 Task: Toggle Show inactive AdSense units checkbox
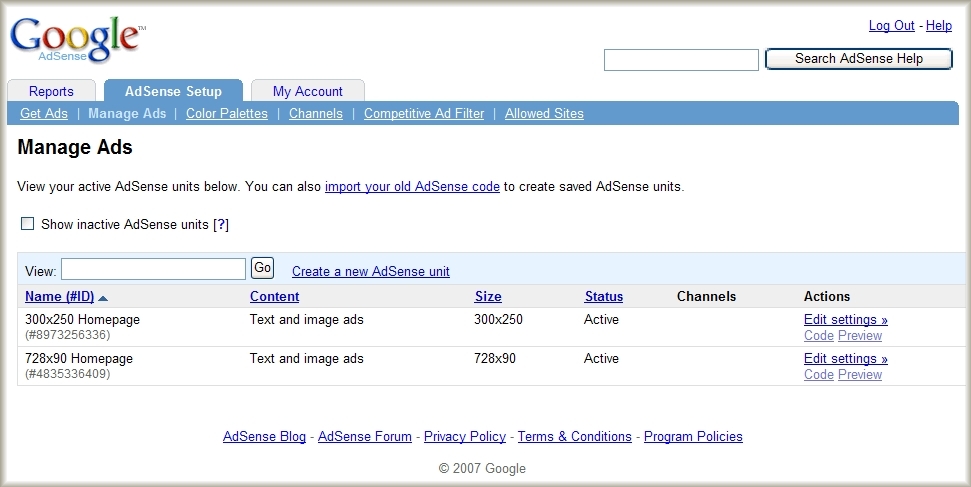point(27,224)
